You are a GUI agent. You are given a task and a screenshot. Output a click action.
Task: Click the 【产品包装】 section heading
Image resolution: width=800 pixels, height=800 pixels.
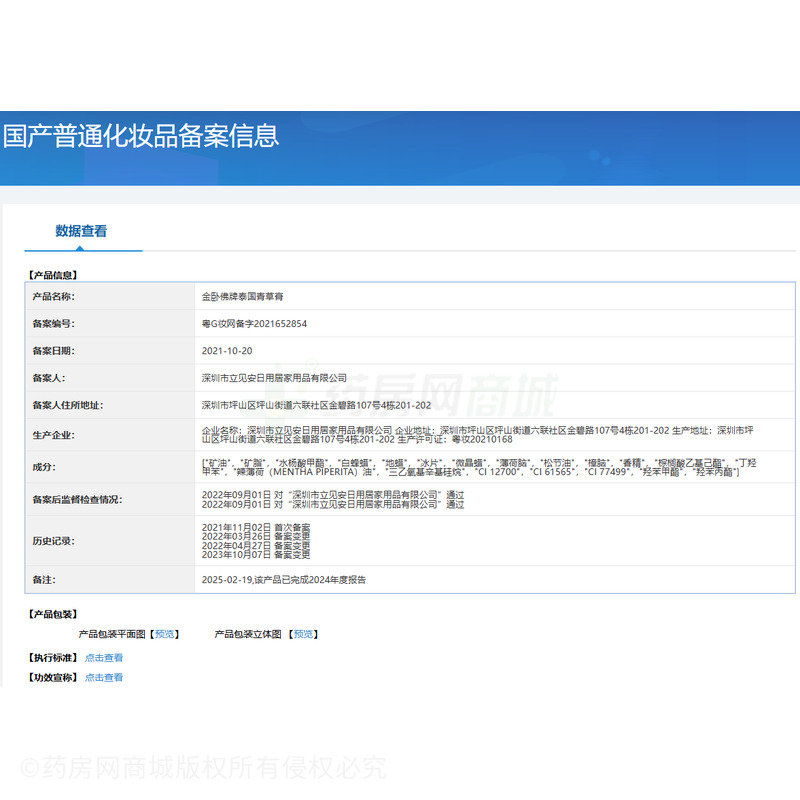pos(52,614)
